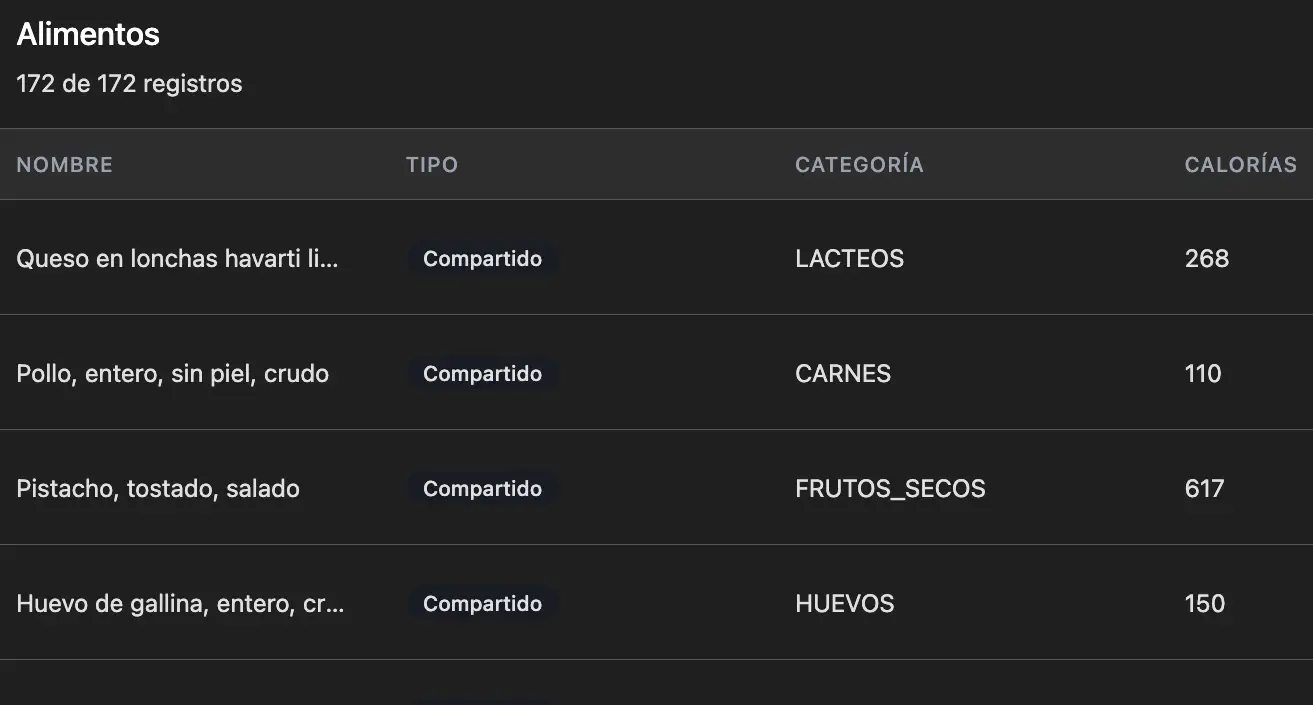Open Pistacho, tostado, salado food record

tap(158, 489)
